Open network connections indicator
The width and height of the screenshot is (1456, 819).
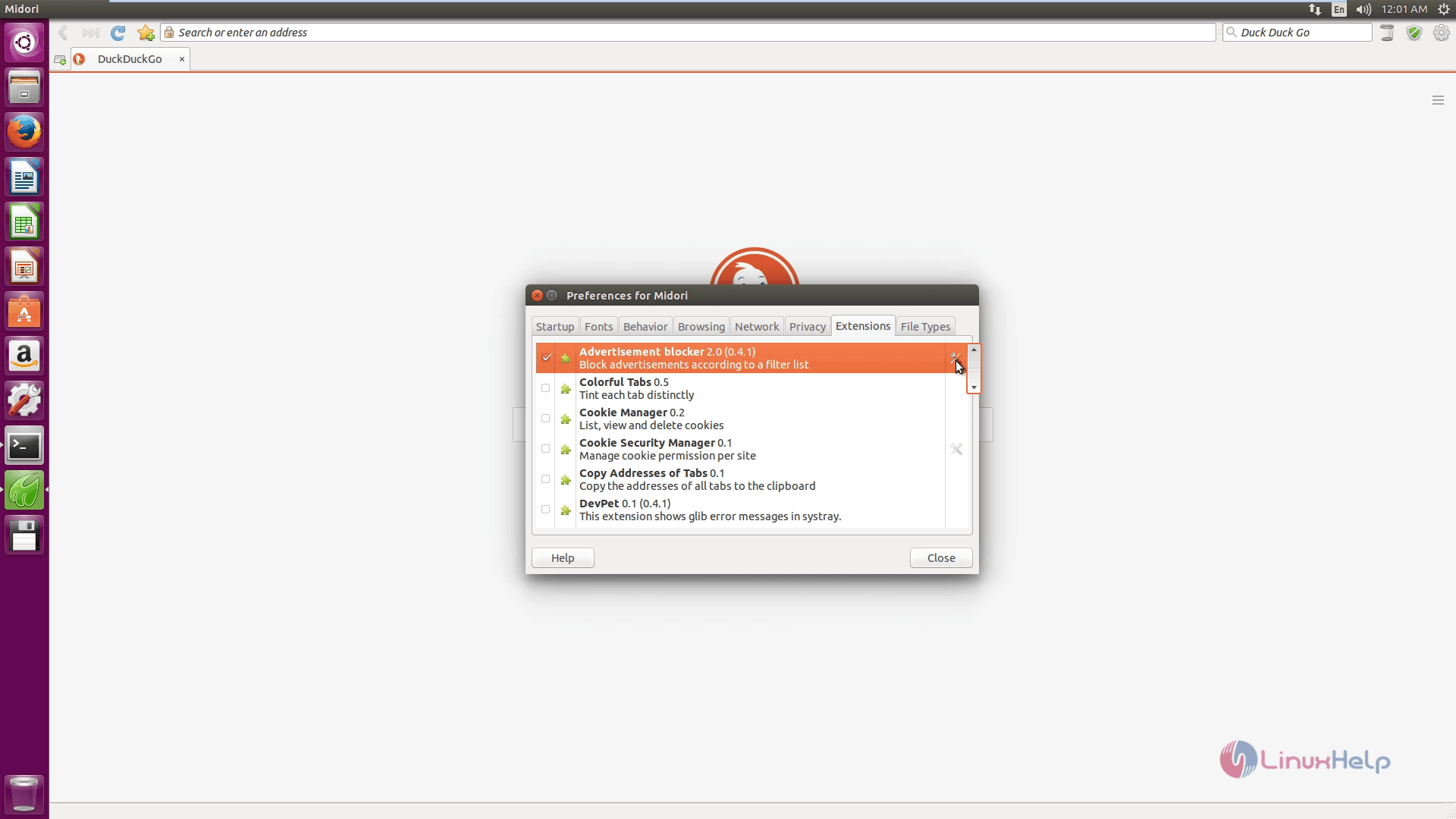click(1315, 9)
